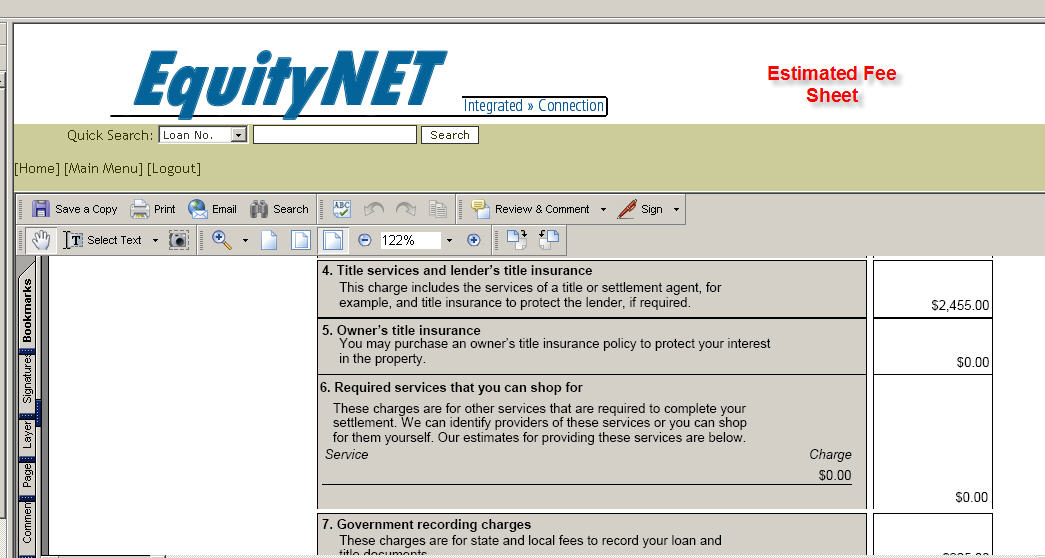Image resolution: width=1045 pixels, height=558 pixels.
Task: Select the Zoom In magnifier tool
Action: (x=222, y=240)
